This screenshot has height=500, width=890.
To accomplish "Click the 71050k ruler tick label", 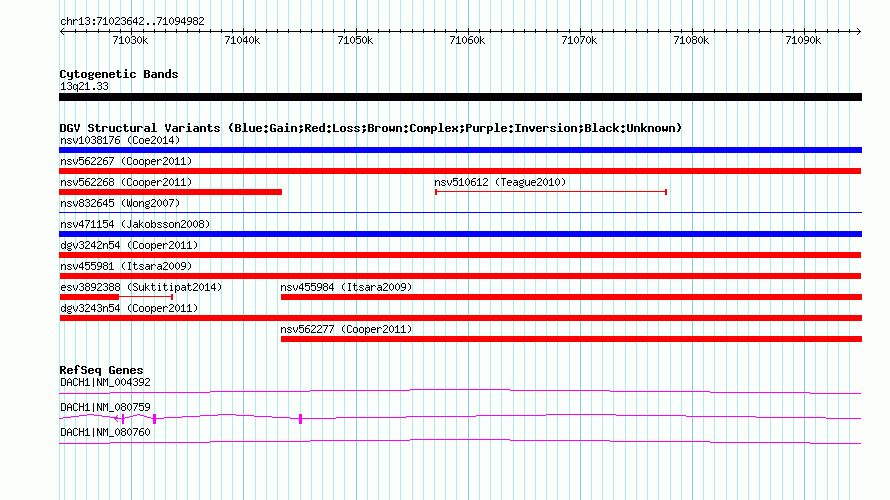I will [x=355, y=40].
